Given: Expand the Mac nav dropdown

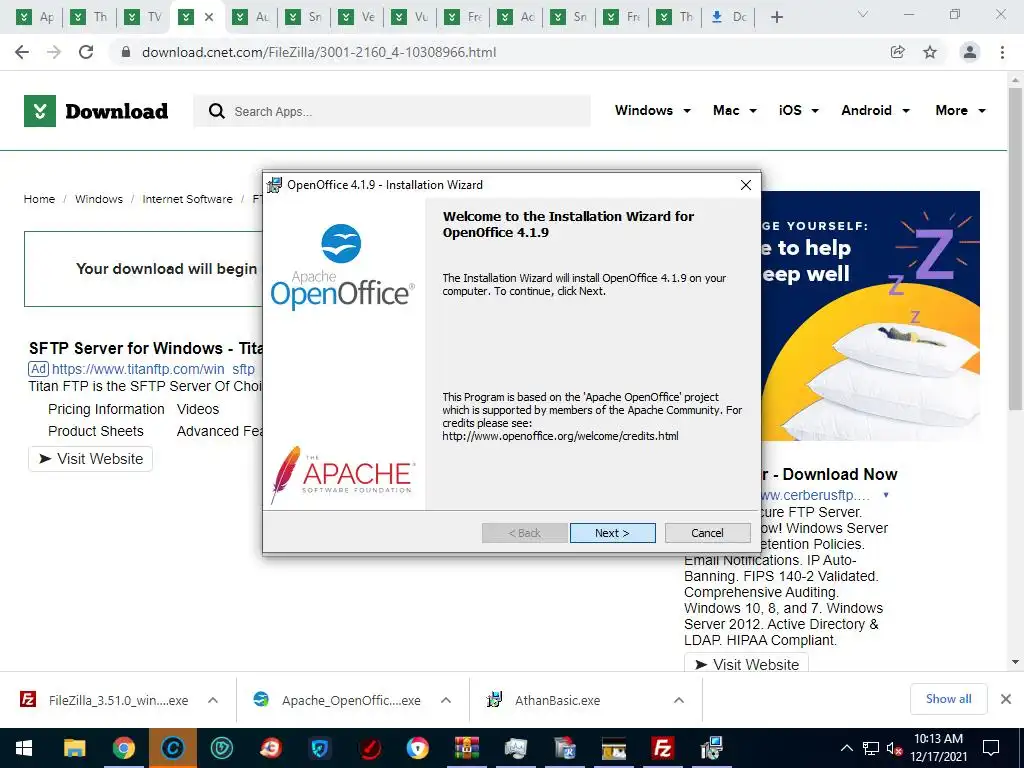Looking at the screenshot, I should click(735, 110).
